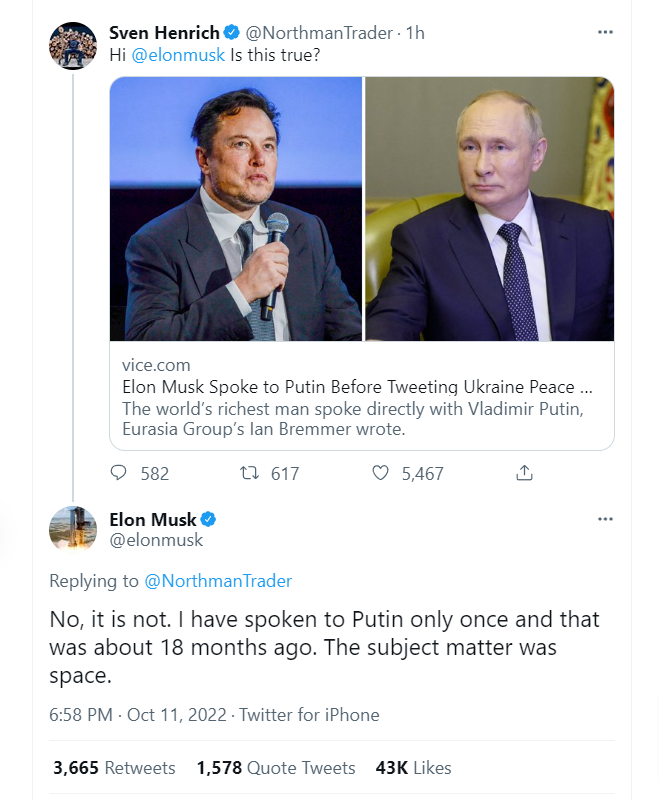
Task: Open the more options menu on Sven's tweet
Action: pyautogui.click(x=605, y=32)
